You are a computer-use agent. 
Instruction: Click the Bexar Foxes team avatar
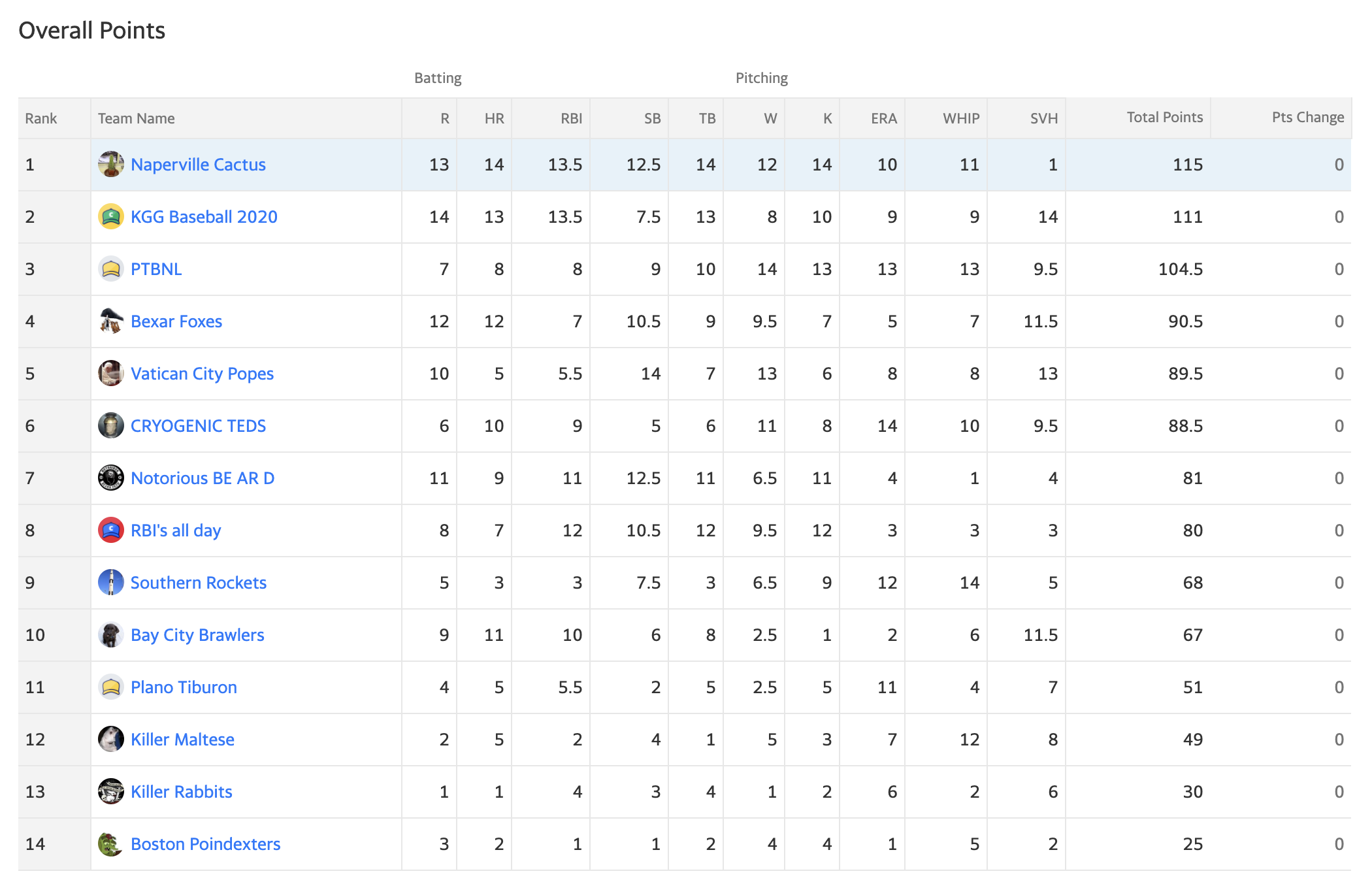111,321
